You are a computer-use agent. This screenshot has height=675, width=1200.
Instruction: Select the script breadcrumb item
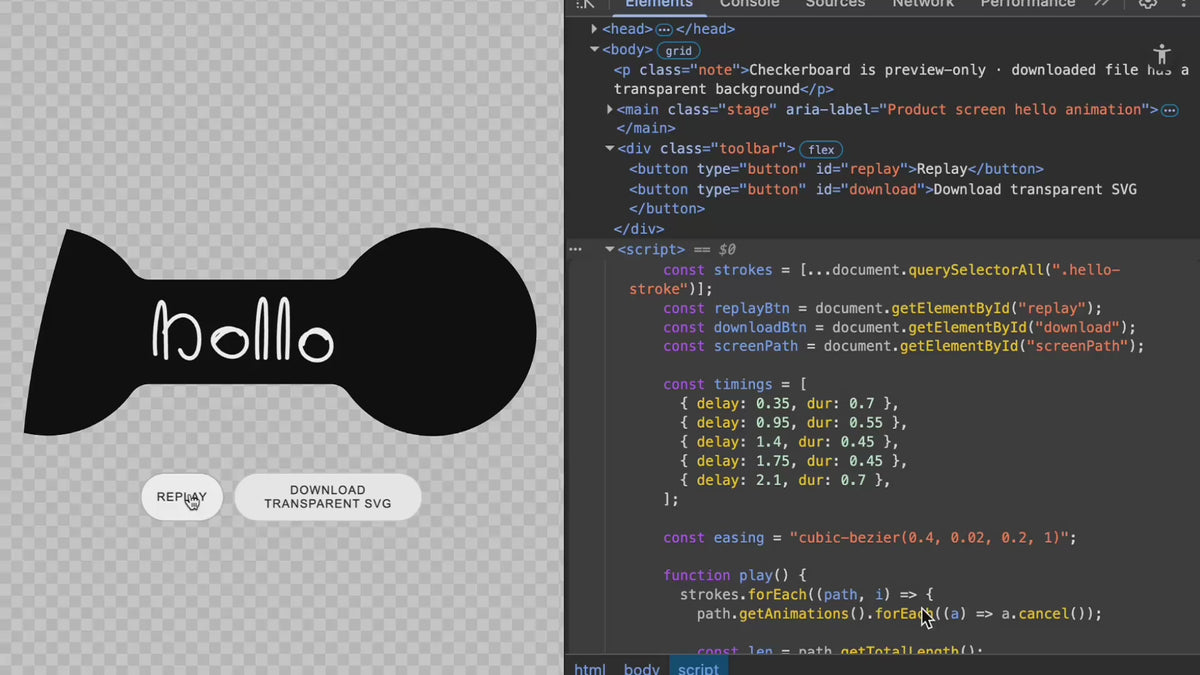(x=698, y=668)
